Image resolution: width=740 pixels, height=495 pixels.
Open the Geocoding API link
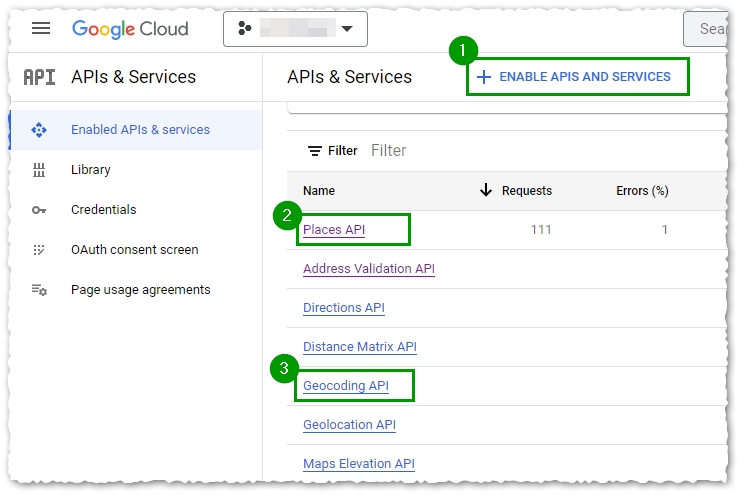tap(346, 386)
